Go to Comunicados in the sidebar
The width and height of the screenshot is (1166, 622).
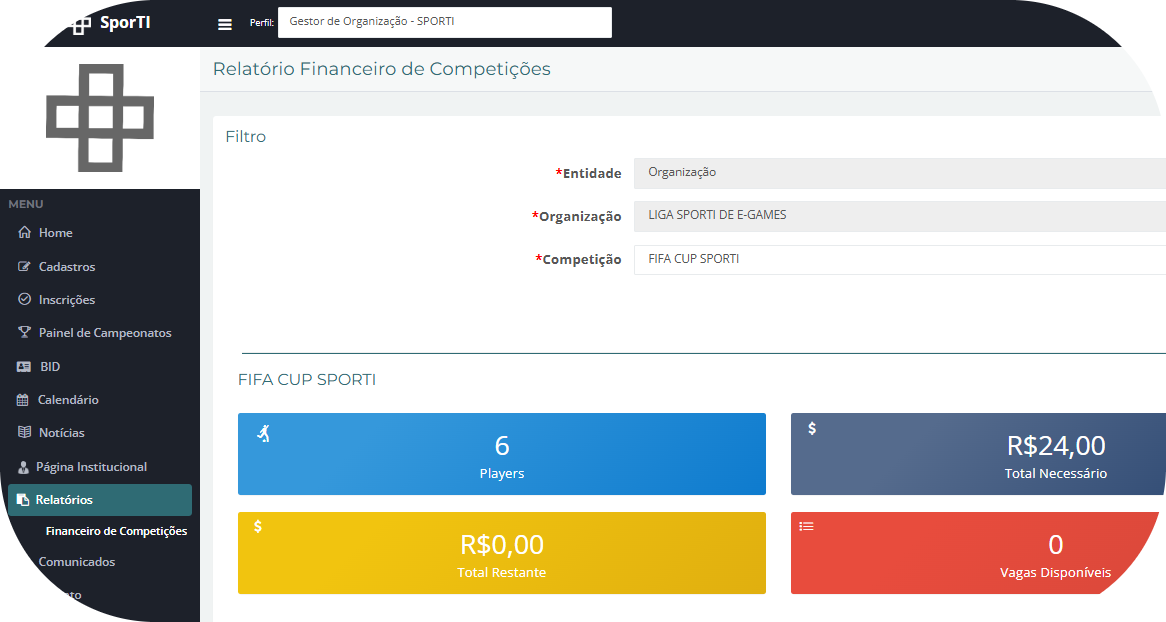click(77, 562)
